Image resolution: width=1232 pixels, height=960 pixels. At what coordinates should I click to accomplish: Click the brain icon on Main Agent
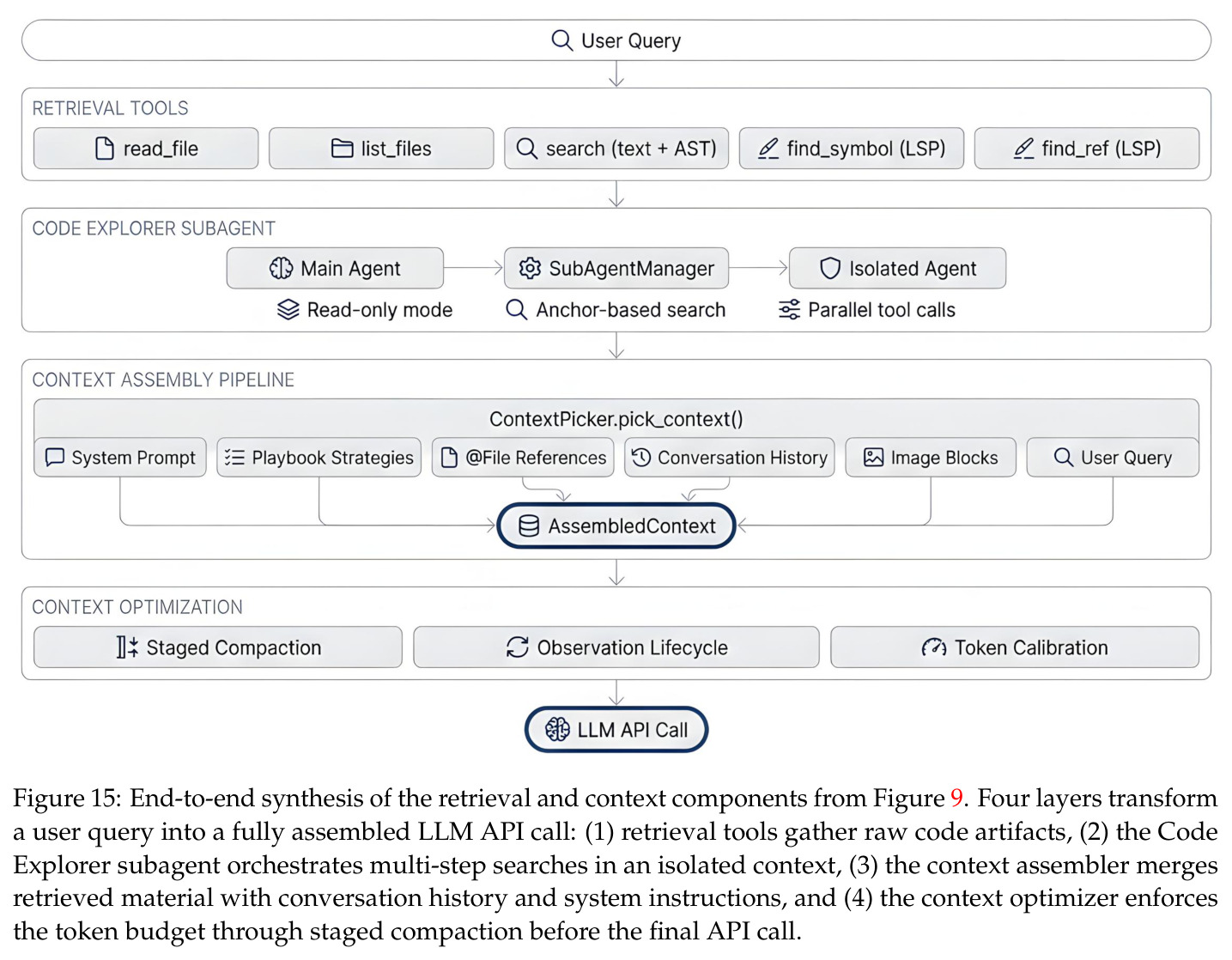(281, 269)
